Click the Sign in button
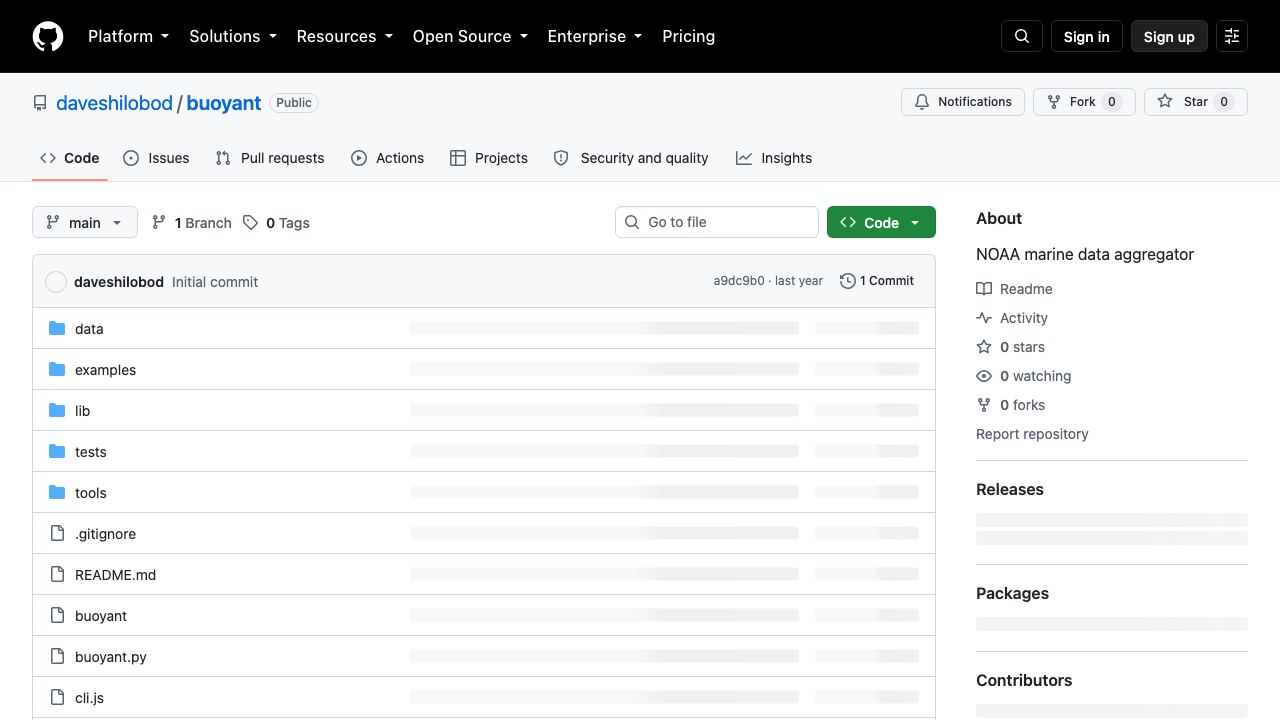The height and width of the screenshot is (720, 1280). [x=1087, y=36]
